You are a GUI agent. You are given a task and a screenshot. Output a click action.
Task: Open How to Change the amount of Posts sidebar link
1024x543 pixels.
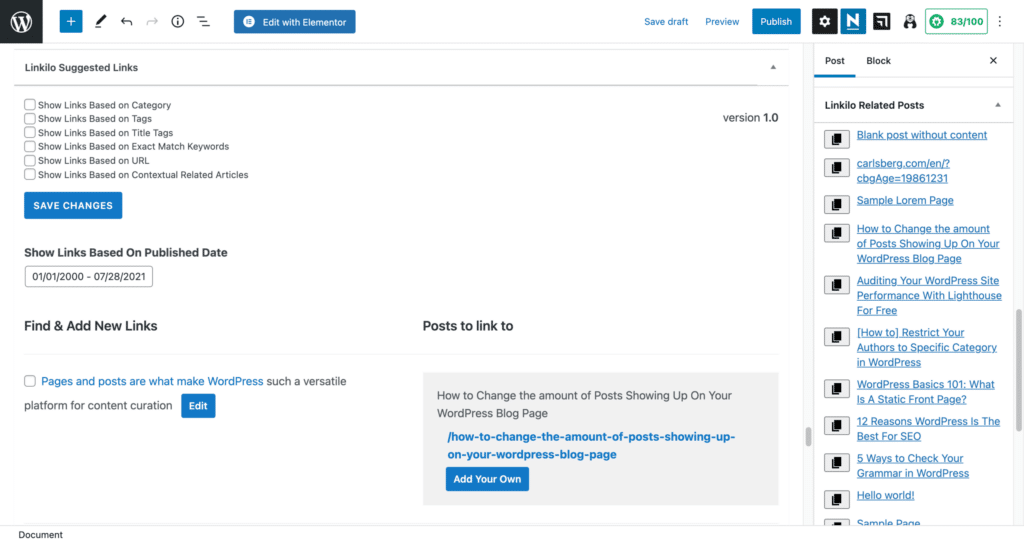tap(928, 244)
